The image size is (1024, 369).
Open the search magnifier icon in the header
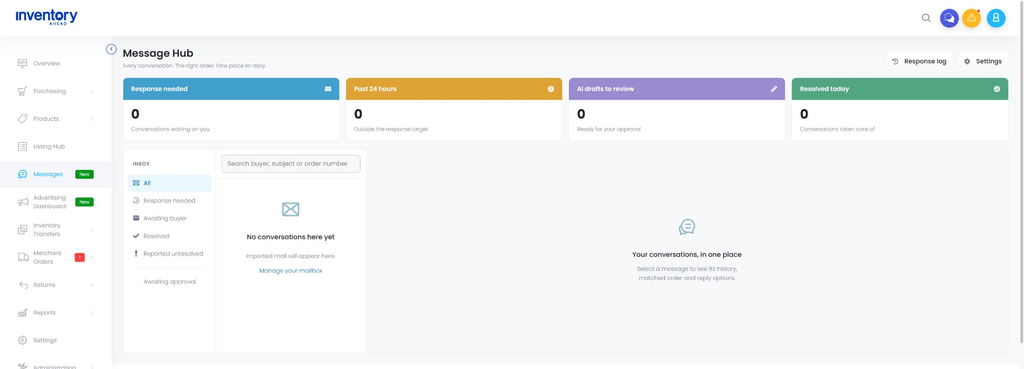click(926, 18)
